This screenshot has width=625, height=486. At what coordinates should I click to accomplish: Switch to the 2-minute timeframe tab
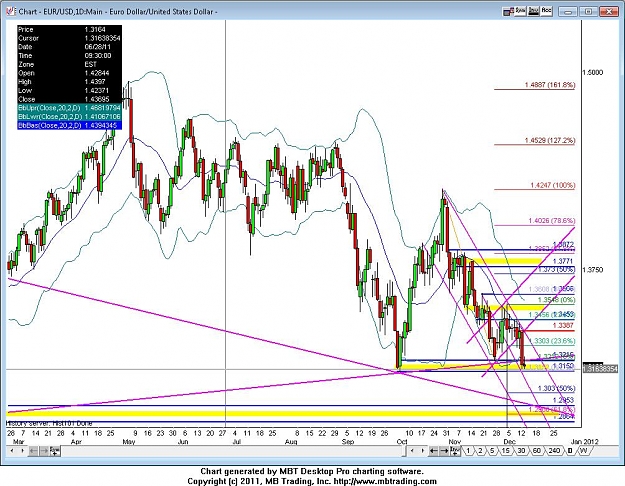click(480, 451)
